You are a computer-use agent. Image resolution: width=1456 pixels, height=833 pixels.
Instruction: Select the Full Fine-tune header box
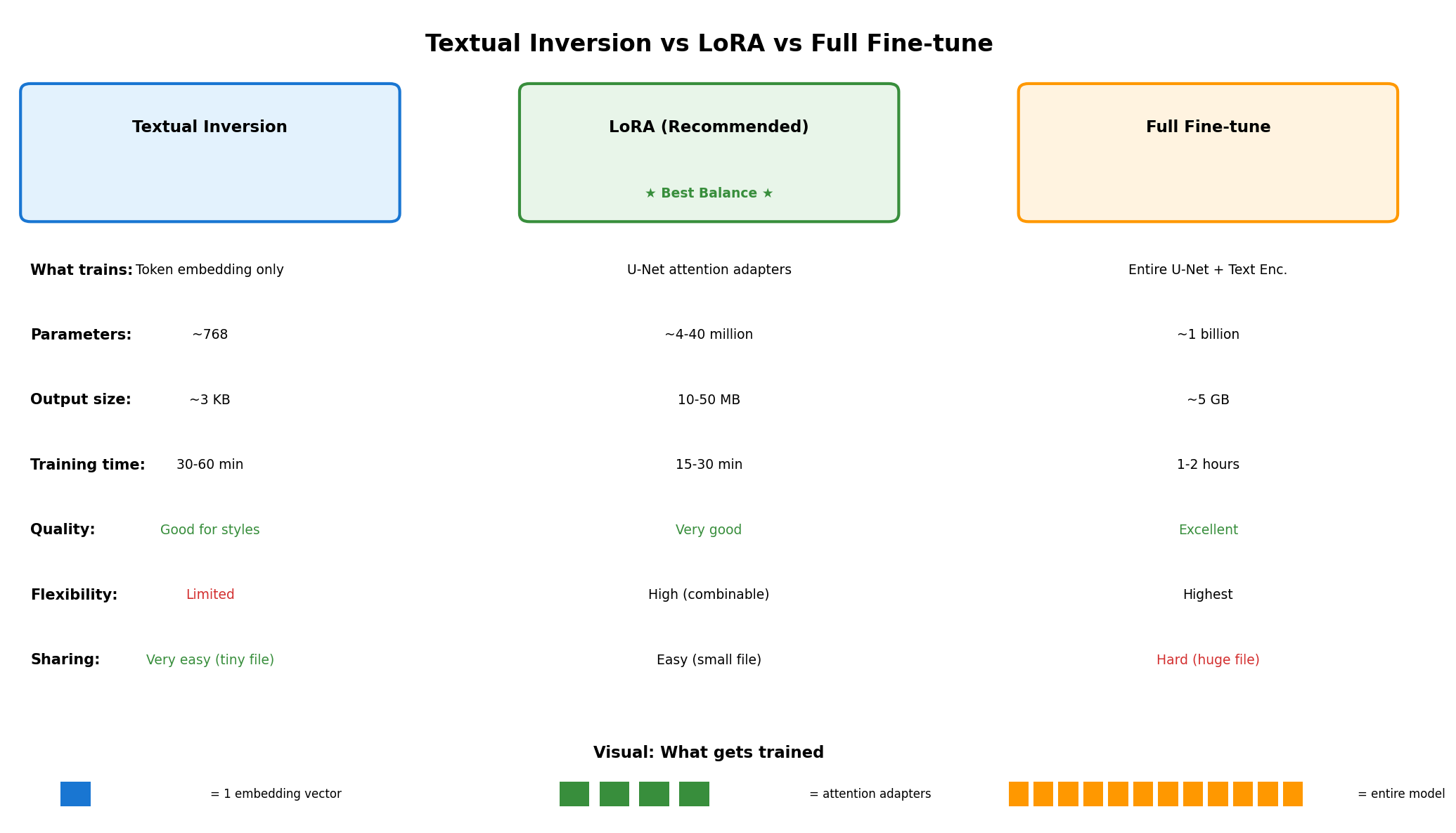tap(1208, 153)
